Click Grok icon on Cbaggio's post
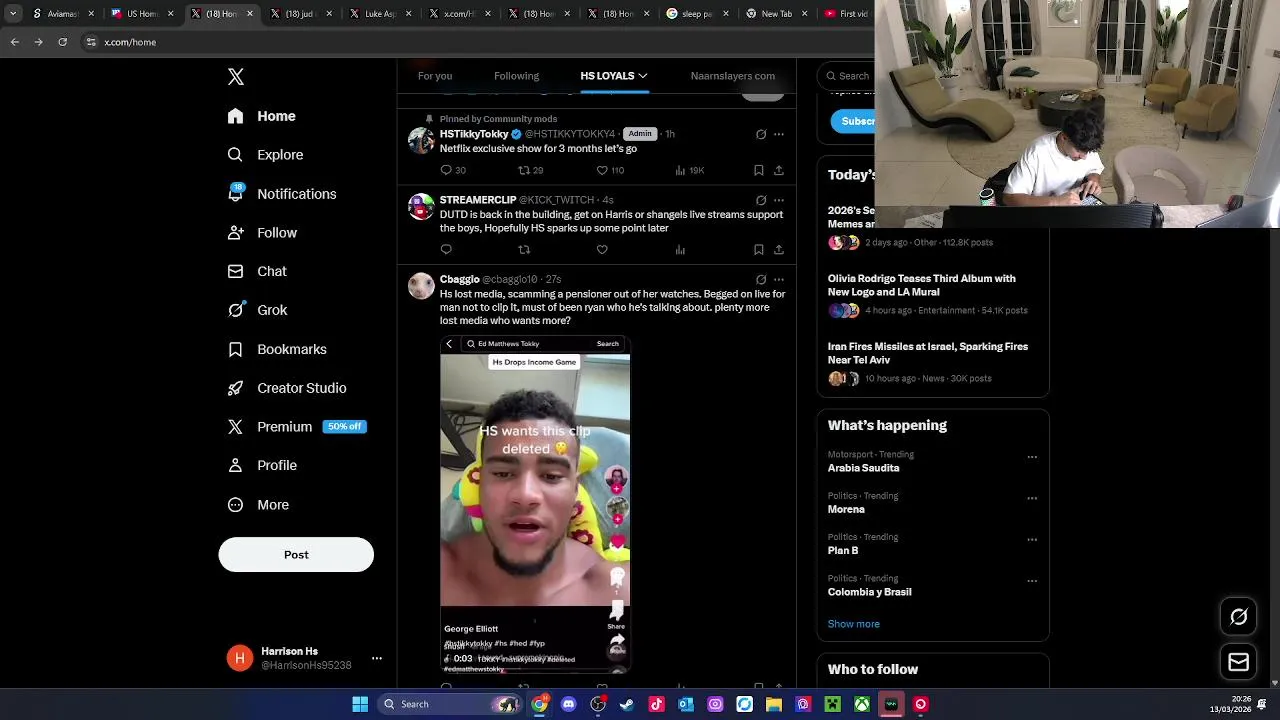Screen dimensions: 1280x720 click(761, 280)
